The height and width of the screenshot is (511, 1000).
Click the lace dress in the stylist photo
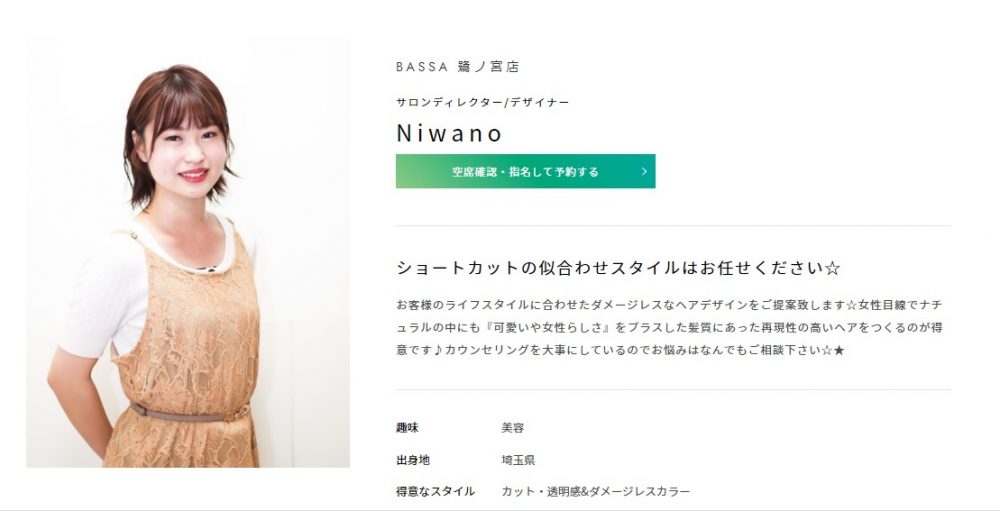click(185, 357)
